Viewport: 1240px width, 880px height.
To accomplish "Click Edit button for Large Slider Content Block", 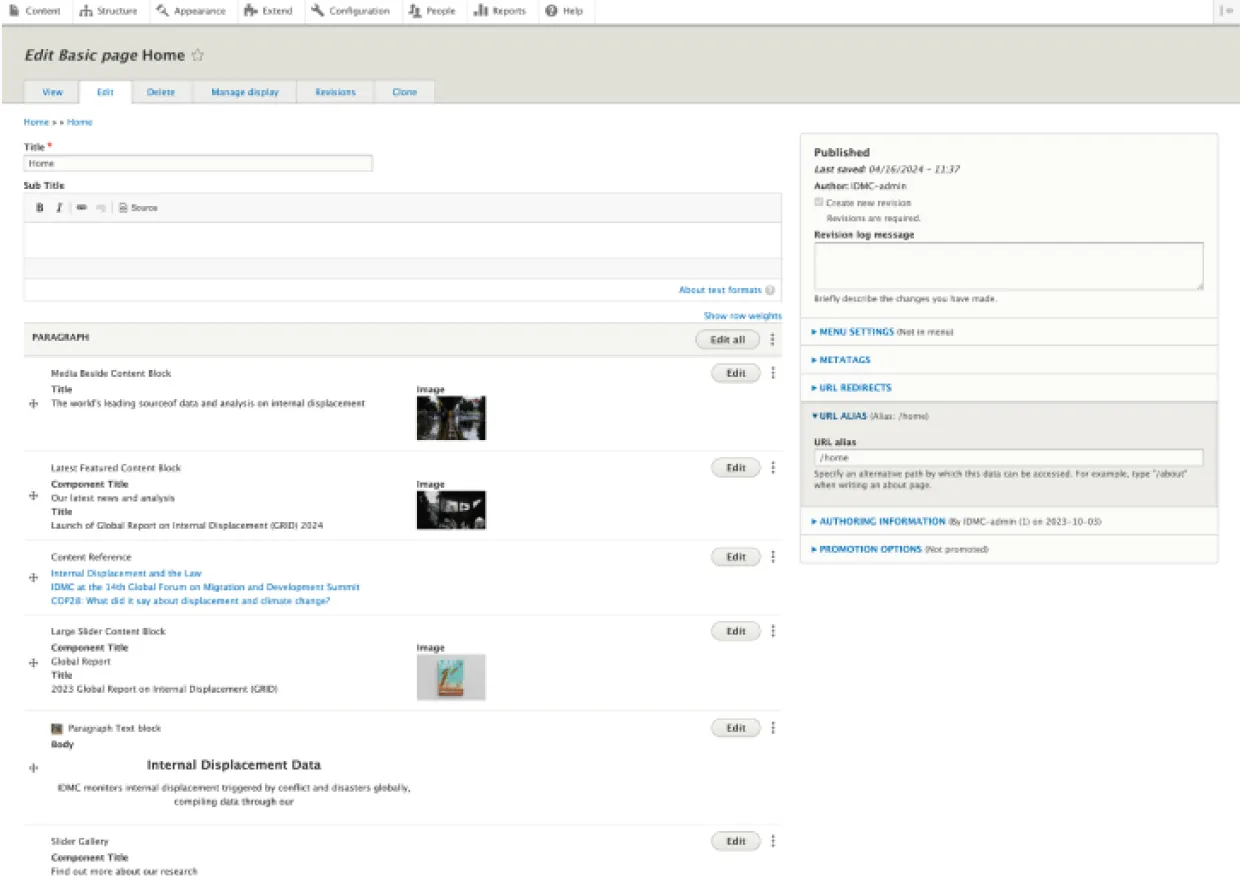I will (736, 631).
